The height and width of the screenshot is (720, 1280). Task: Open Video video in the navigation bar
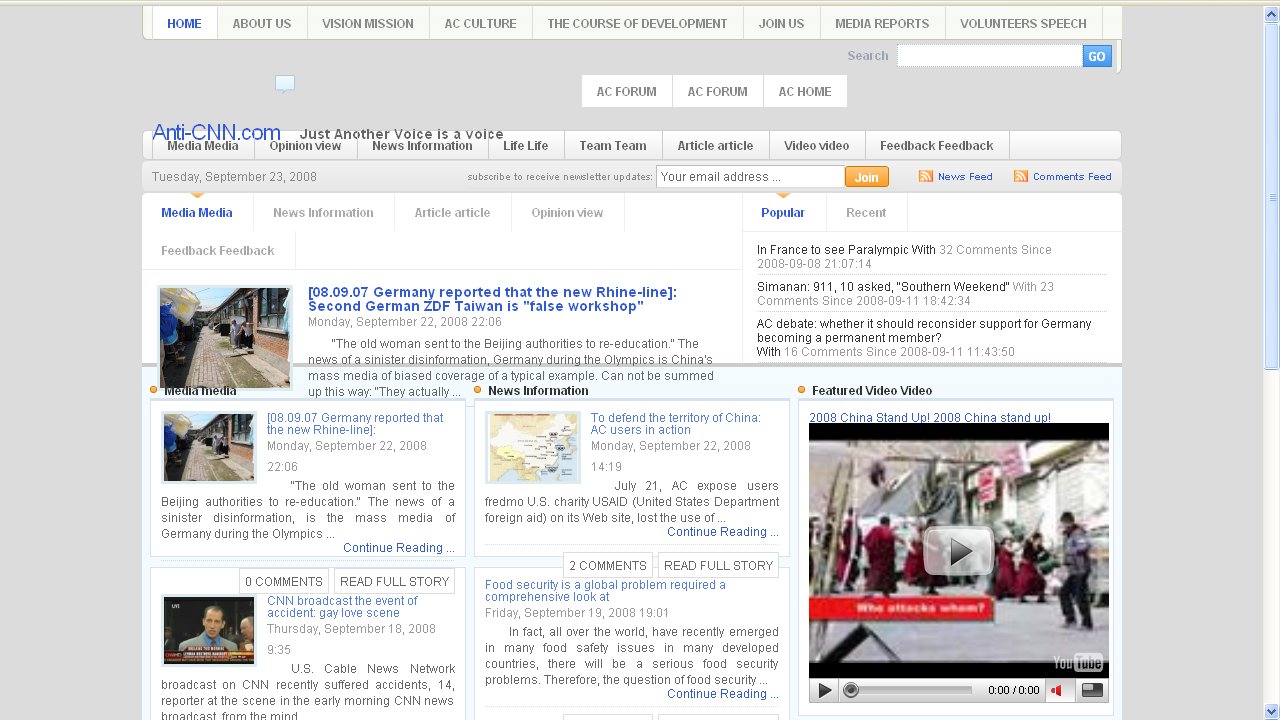click(817, 145)
